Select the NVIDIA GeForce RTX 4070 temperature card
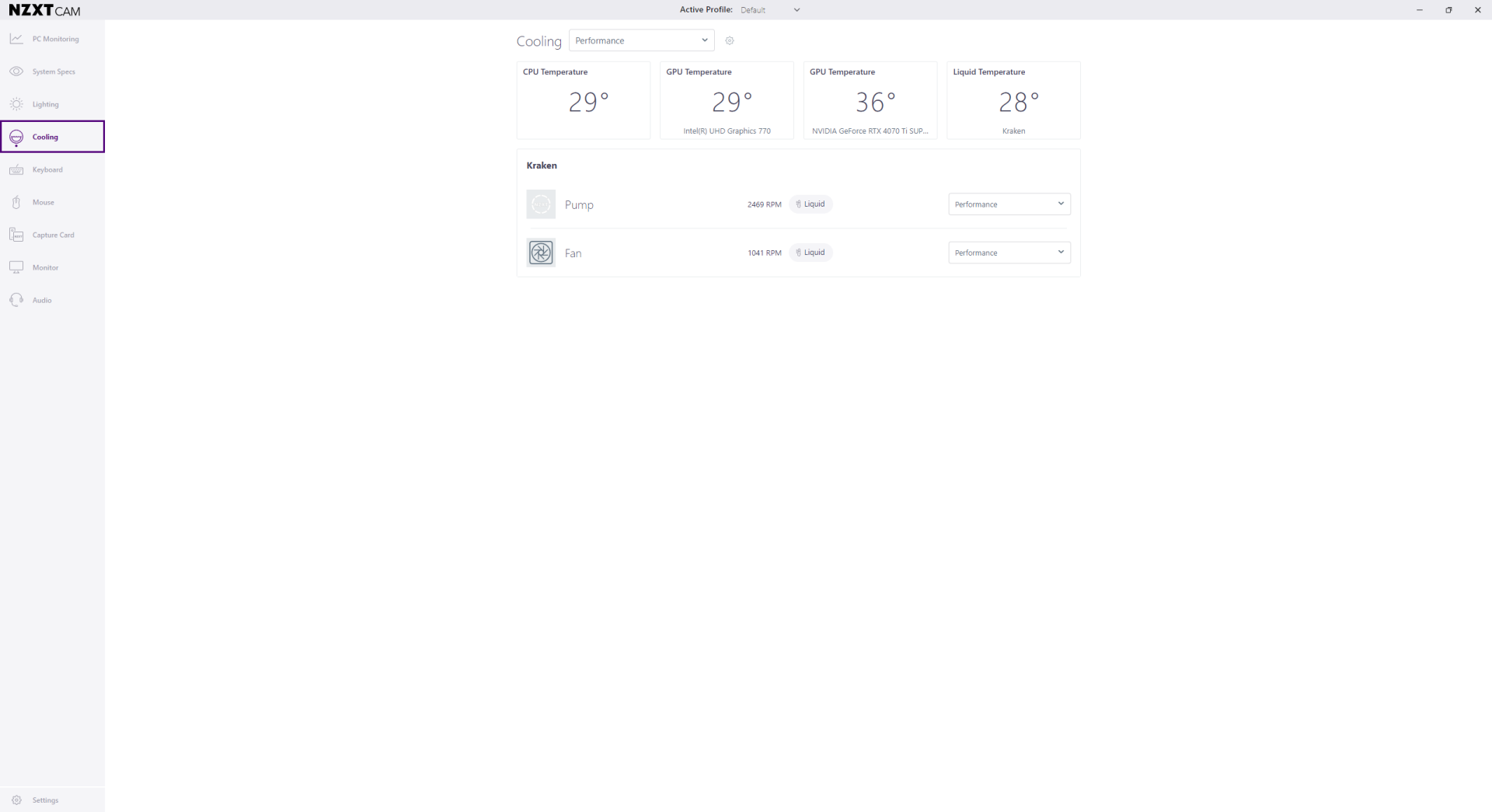The image size is (1492, 812). tap(870, 100)
